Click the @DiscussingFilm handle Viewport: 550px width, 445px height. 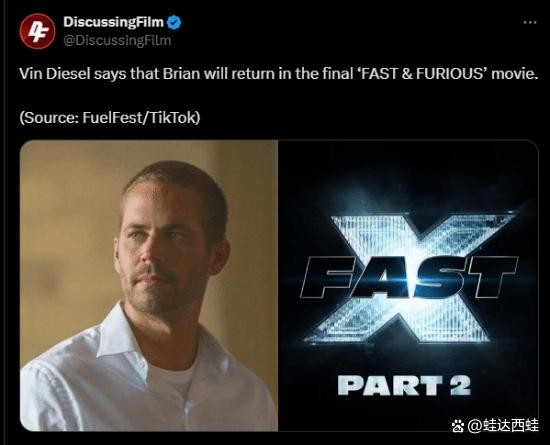pos(117,40)
